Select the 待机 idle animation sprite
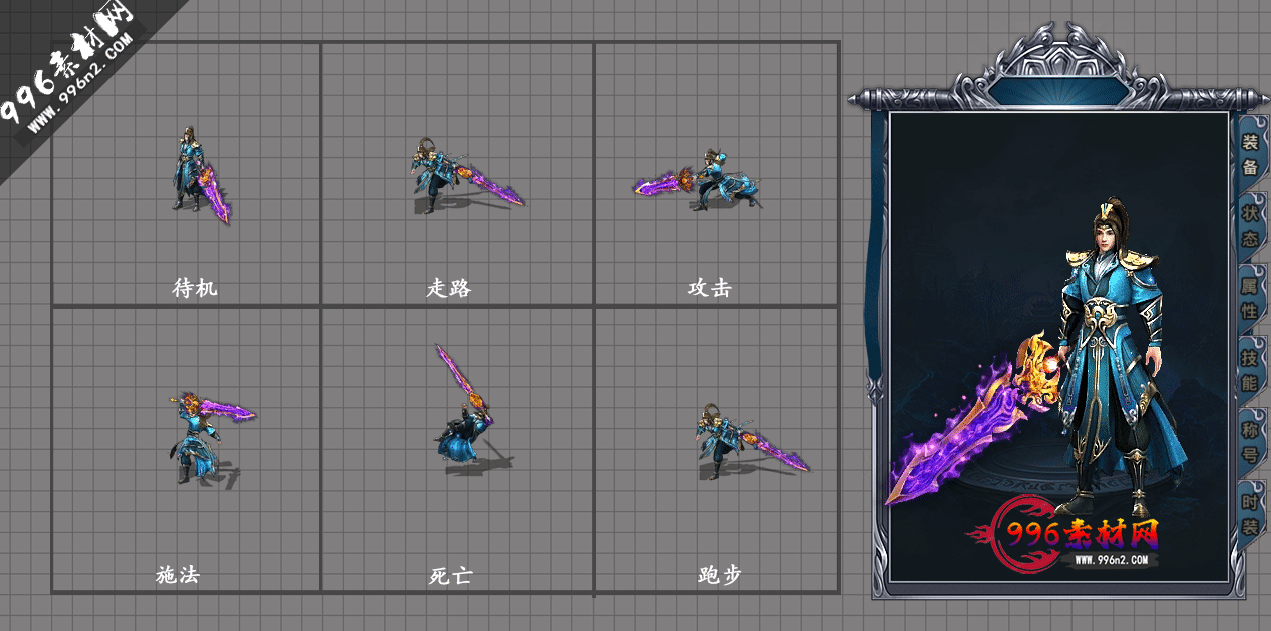The width and height of the screenshot is (1271, 631). tap(199, 176)
